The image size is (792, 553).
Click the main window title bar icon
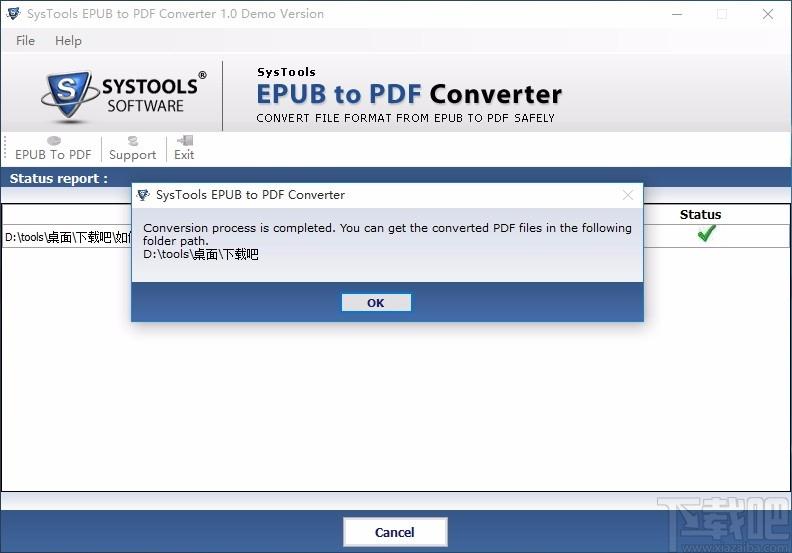(14, 14)
